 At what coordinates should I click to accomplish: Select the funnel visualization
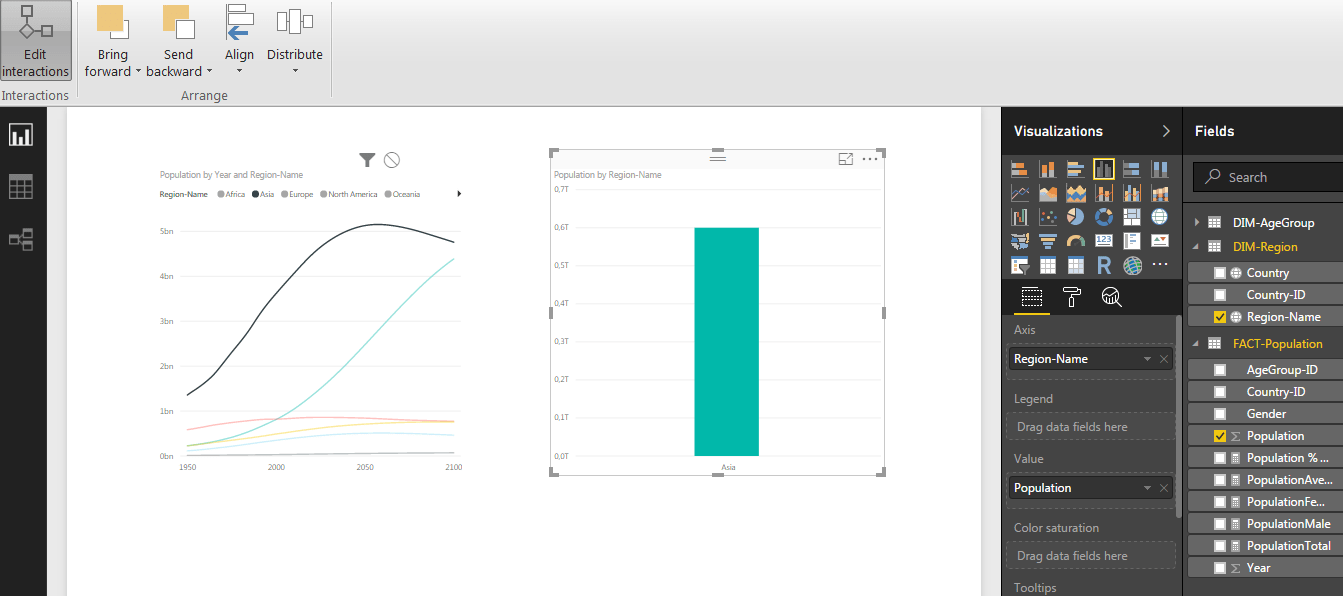[1048, 241]
